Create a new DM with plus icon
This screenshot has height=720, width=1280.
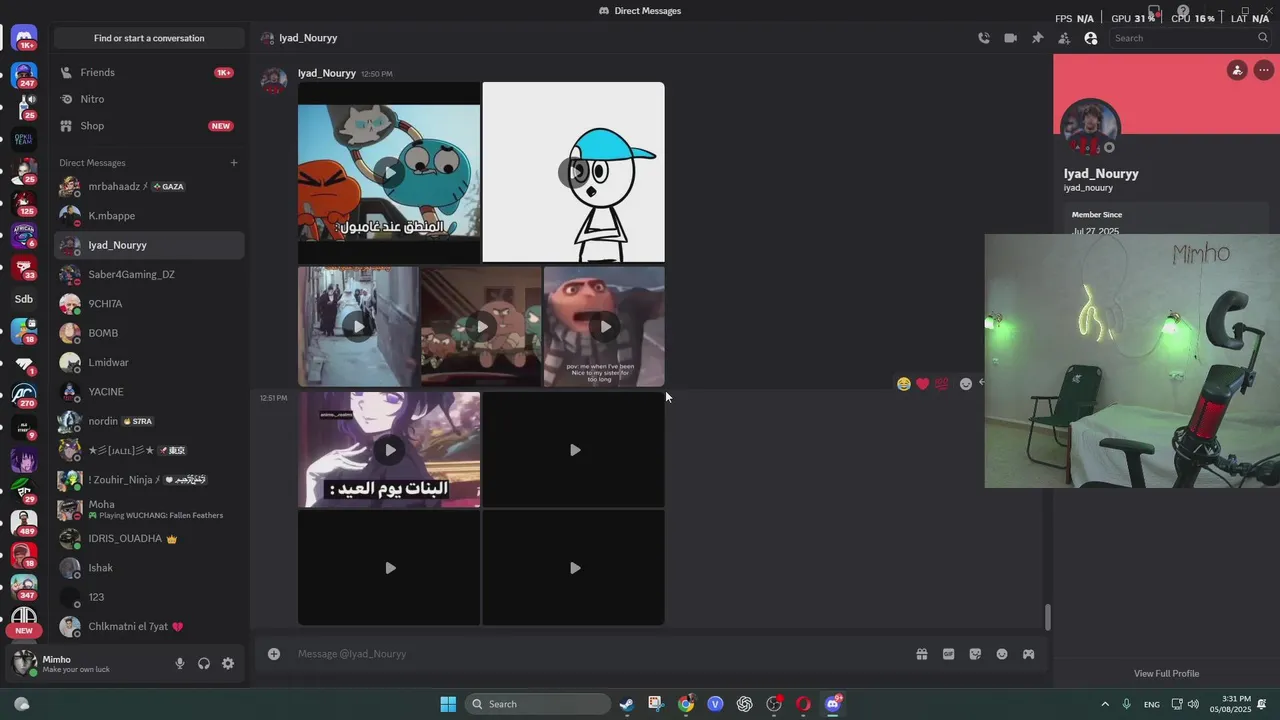[x=234, y=163]
